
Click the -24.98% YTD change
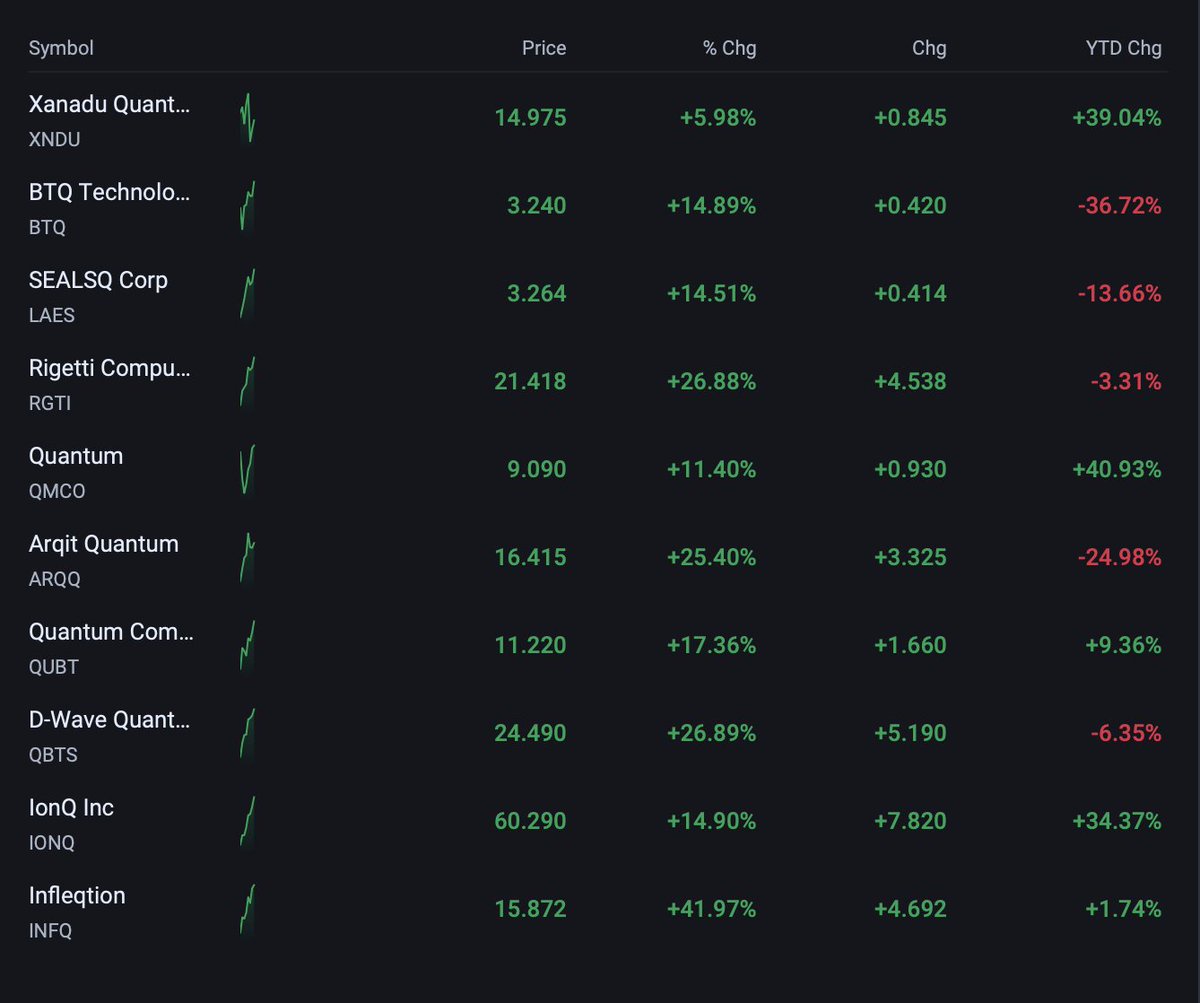coord(1120,558)
